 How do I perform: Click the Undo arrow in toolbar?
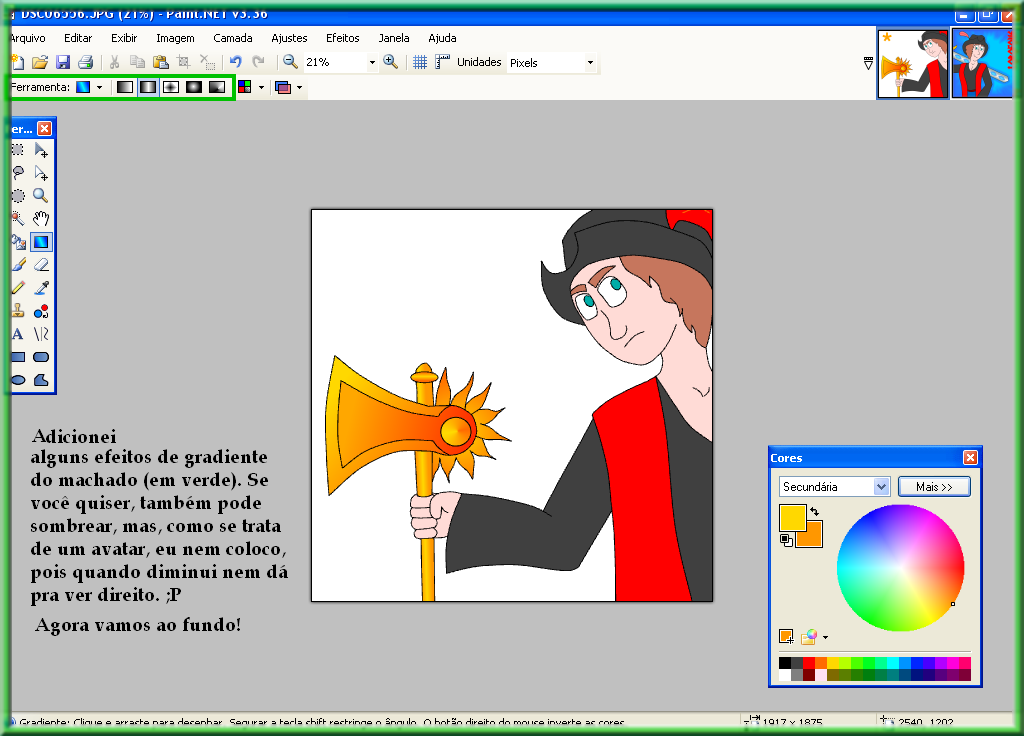click(x=236, y=62)
